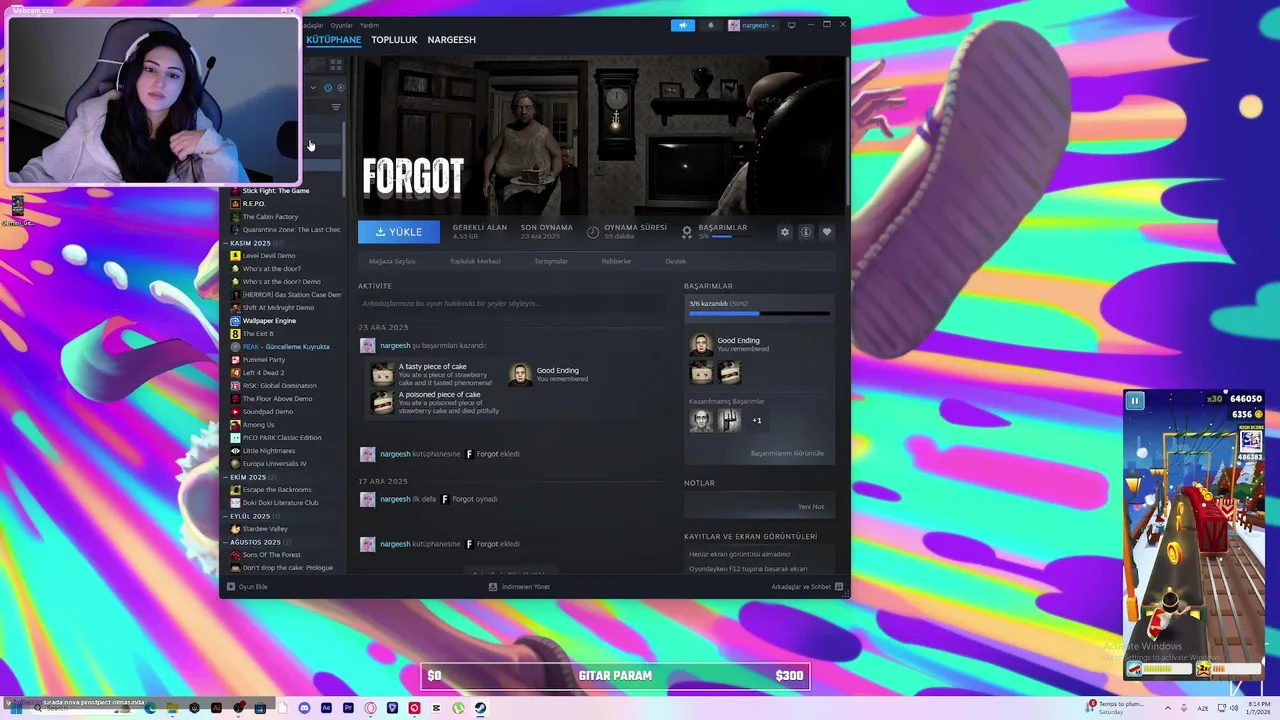
Task: Open Discord from the Windows taskbar
Action: coord(304,708)
